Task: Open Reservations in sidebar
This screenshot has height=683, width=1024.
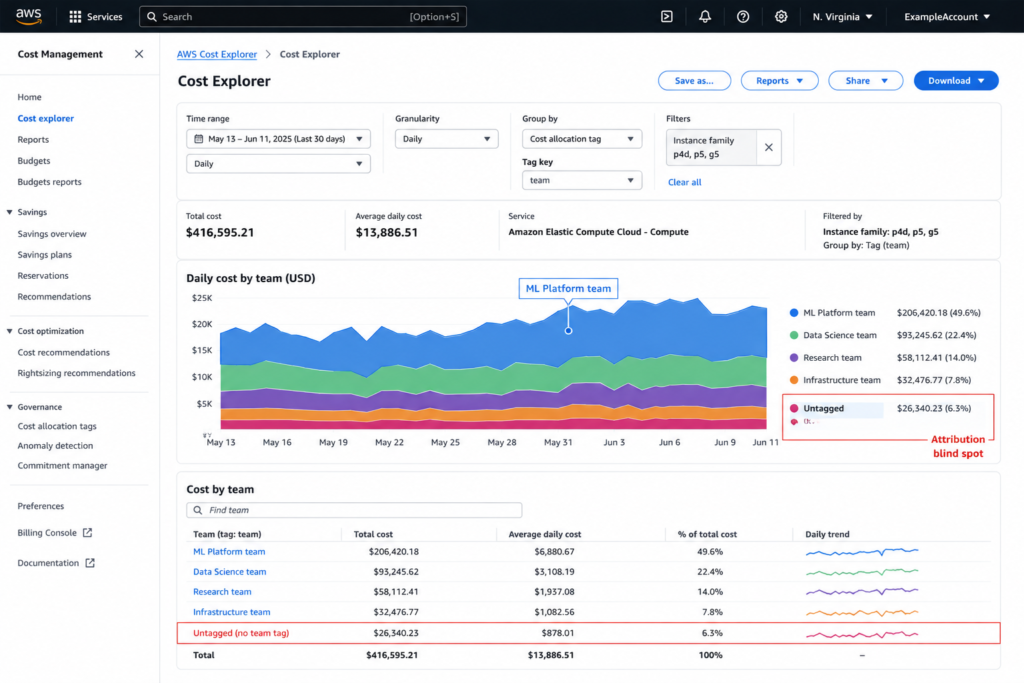Action: (43, 276)
